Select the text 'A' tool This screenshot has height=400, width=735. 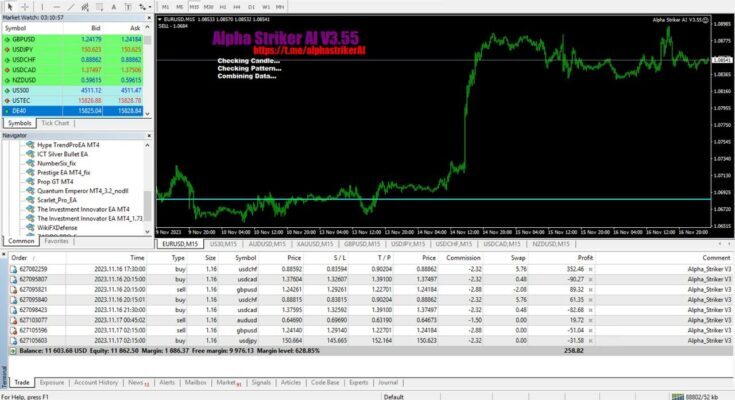tap(113, 7)
